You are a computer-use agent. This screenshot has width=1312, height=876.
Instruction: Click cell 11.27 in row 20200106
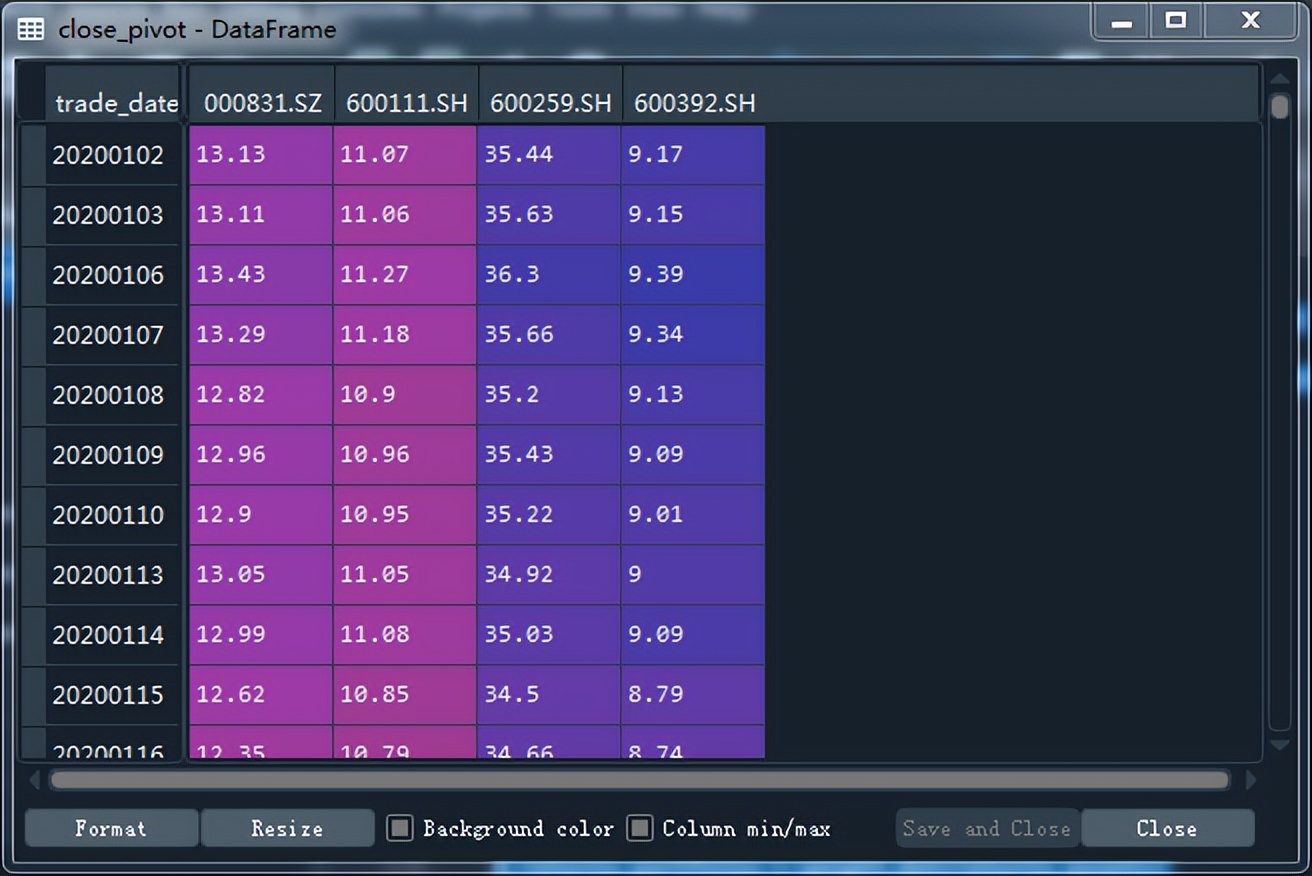(x=405, y=275)
